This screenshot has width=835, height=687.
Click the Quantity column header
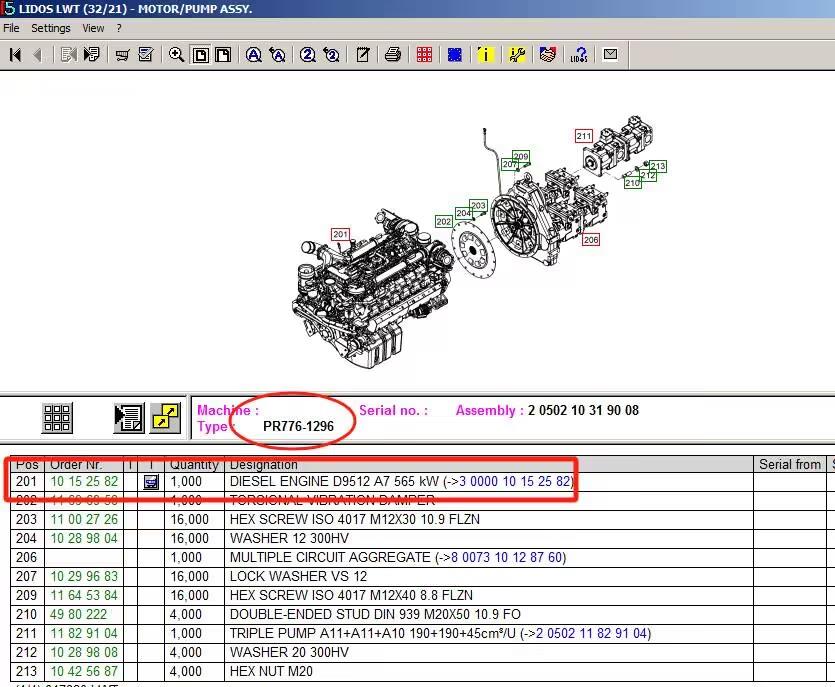tap(194, 464)
